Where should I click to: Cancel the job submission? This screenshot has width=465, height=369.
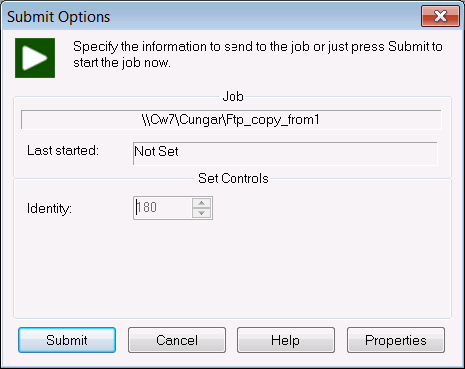tap(177, 340)
